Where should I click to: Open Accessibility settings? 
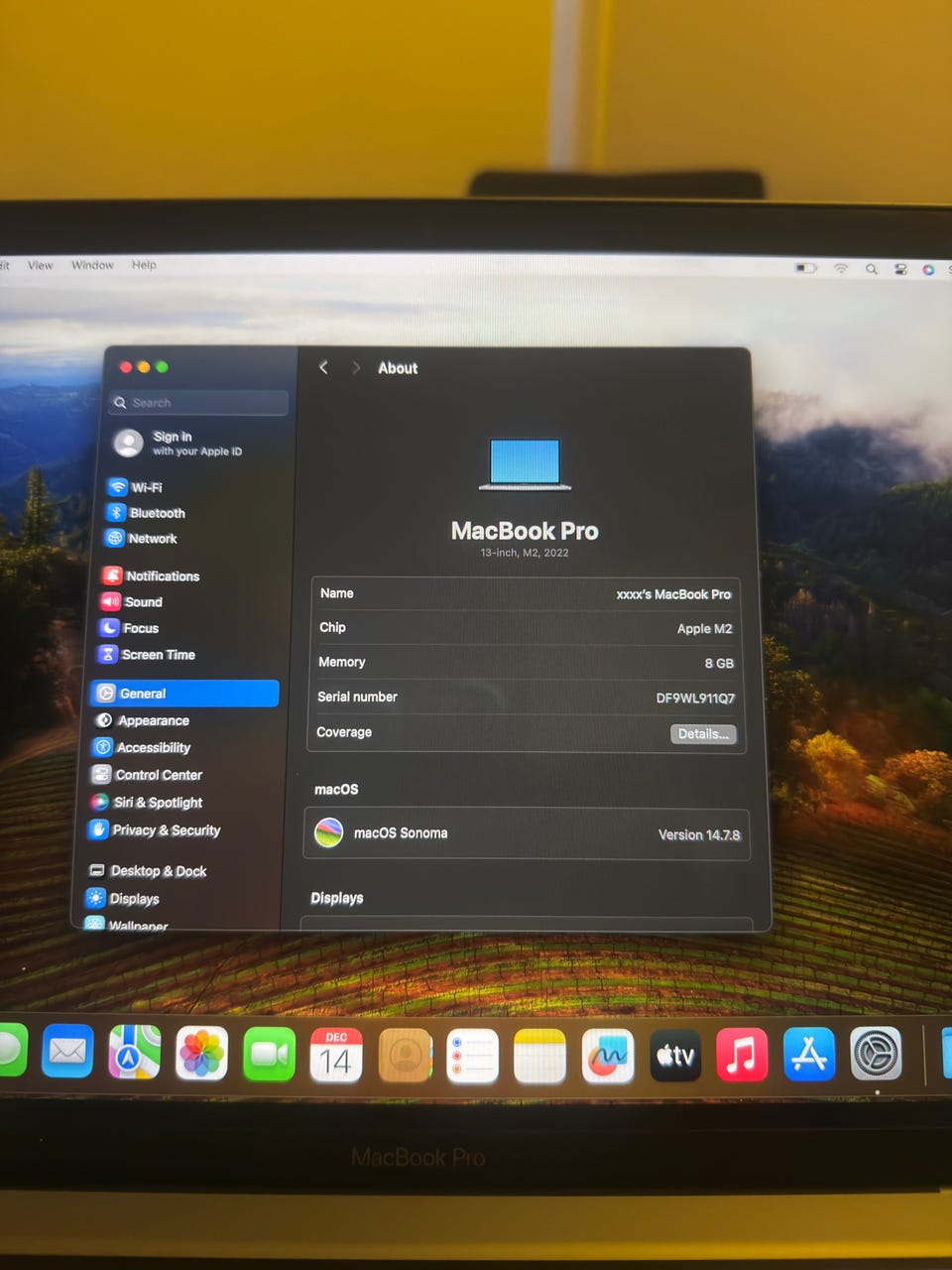[142, 747]
